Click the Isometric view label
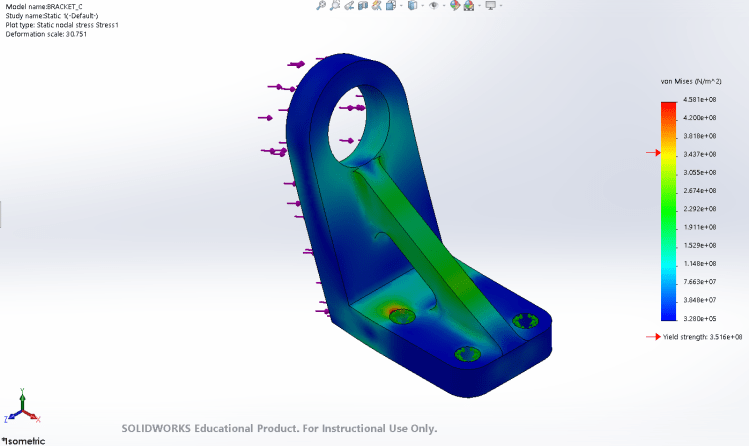The image size is (749, 446). 24,439
